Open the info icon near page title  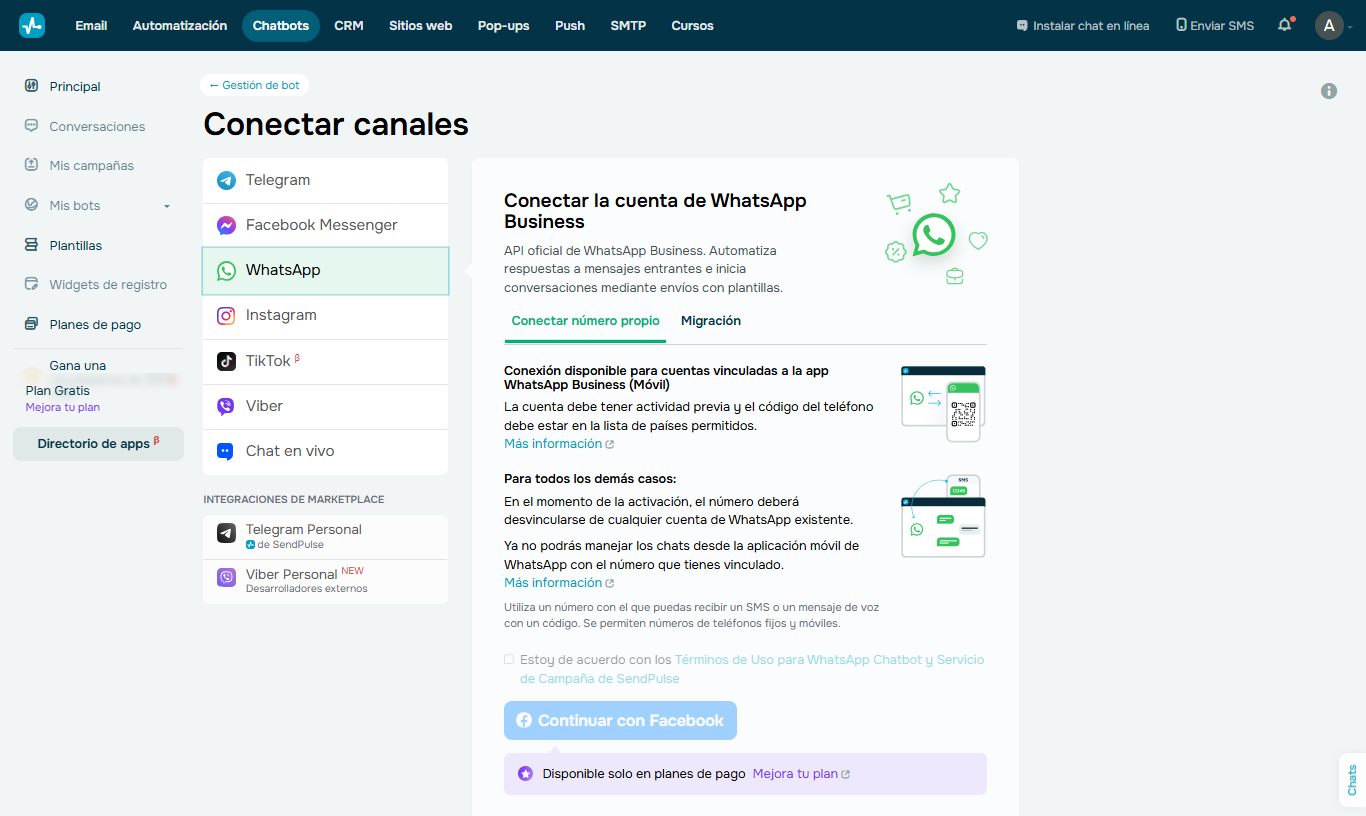tap(1329, 91)
